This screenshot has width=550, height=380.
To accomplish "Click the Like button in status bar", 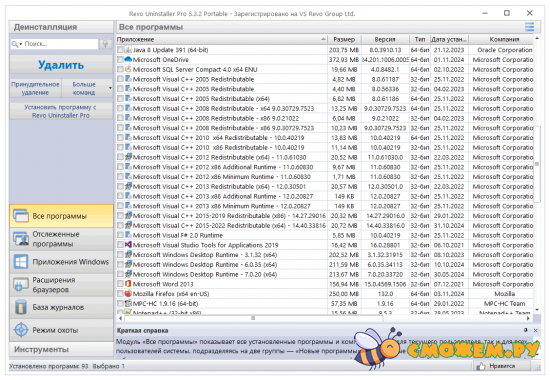I will click(502, 366).
